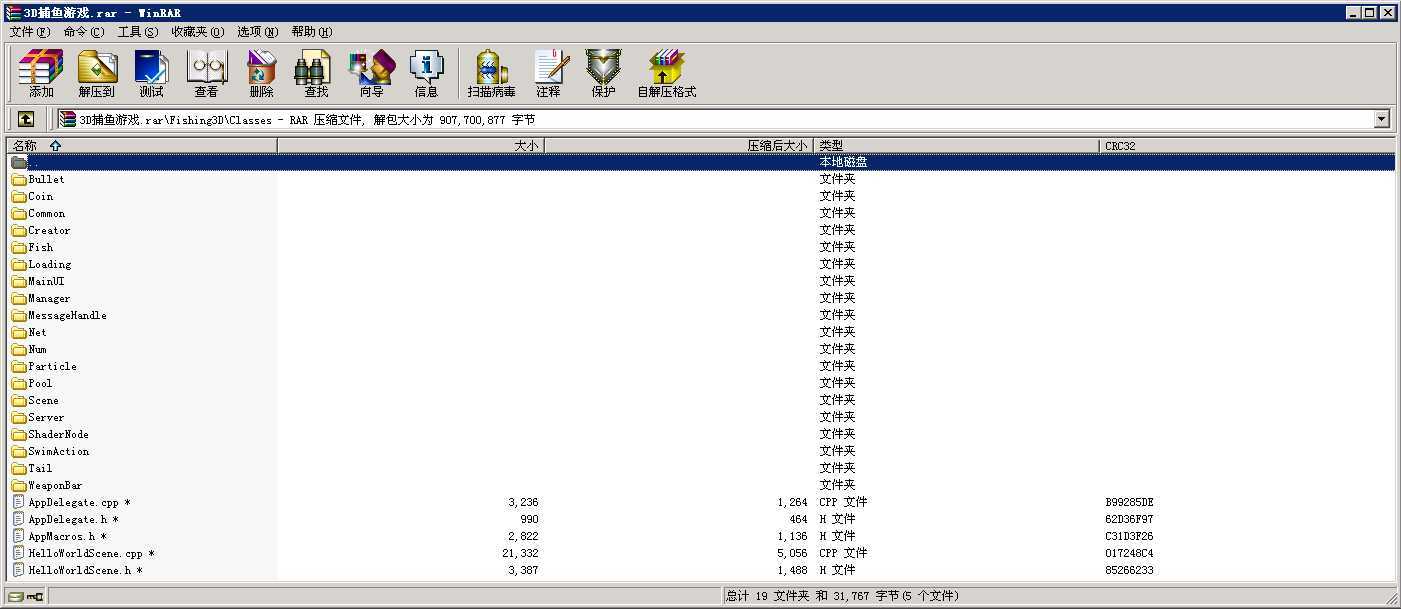This screenshot has height=609, width=1401.
Task: Click the 注释 (Comment) toolbar icon
Action: (548, 74)
